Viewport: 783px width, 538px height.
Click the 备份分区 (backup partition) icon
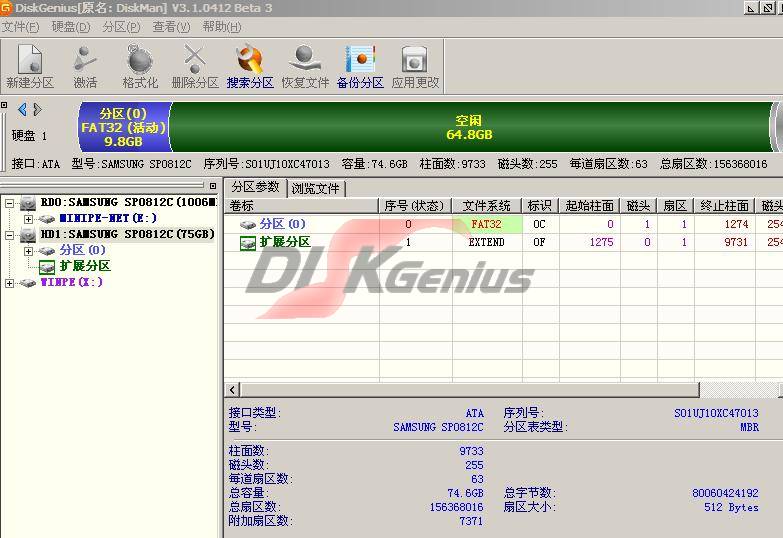coord(360,59)
